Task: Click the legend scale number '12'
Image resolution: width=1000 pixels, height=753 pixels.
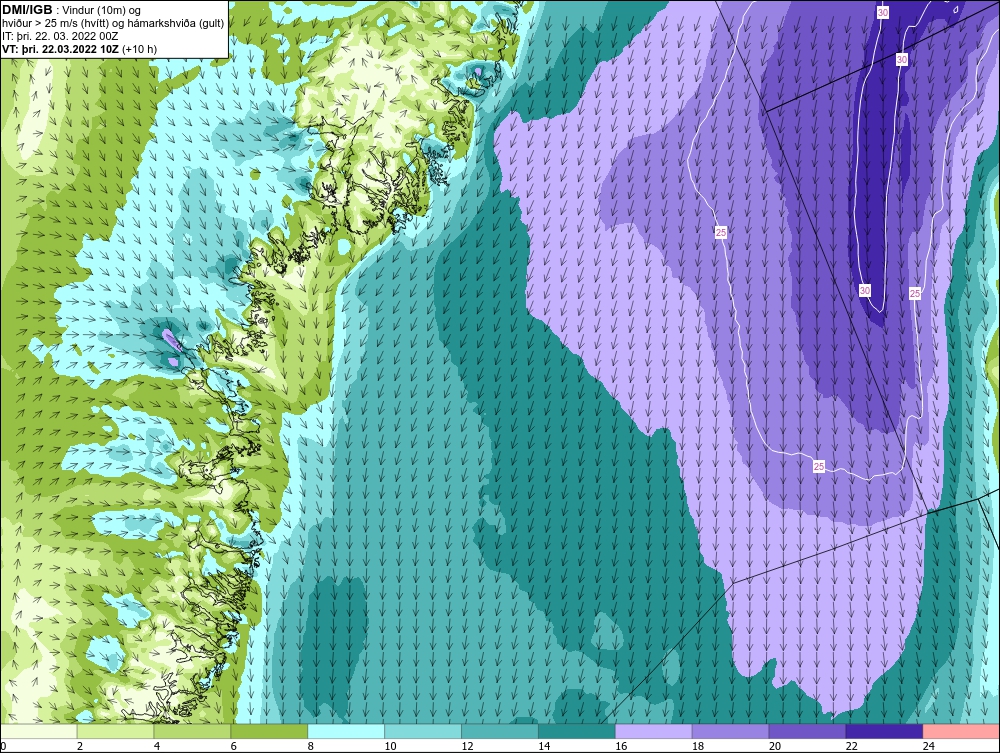Action: coord(467,746)
